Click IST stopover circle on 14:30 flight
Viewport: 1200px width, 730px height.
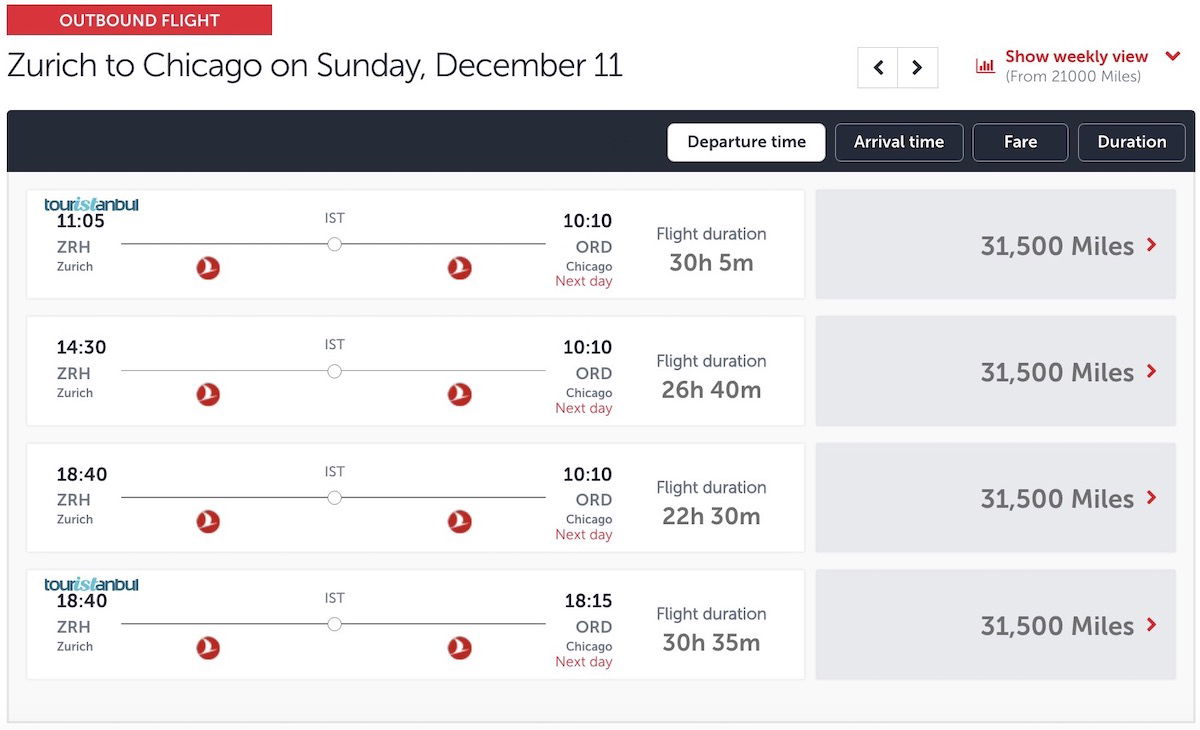[334, 371]
